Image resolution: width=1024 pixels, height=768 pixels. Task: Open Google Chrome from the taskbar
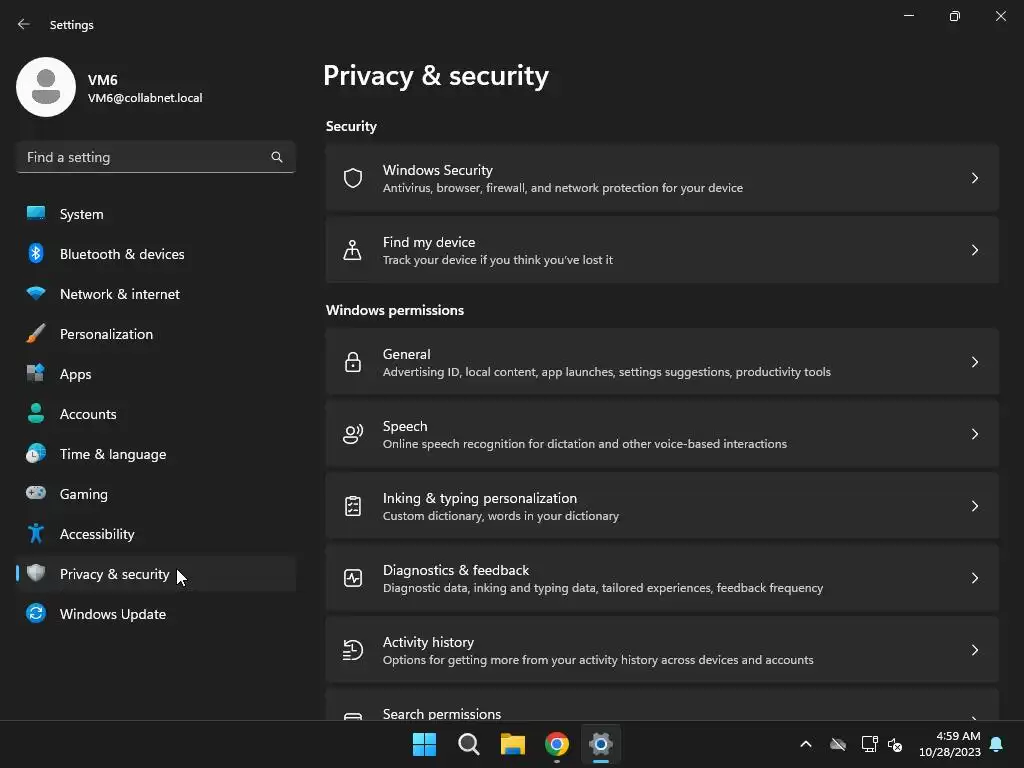pos(557,744)
